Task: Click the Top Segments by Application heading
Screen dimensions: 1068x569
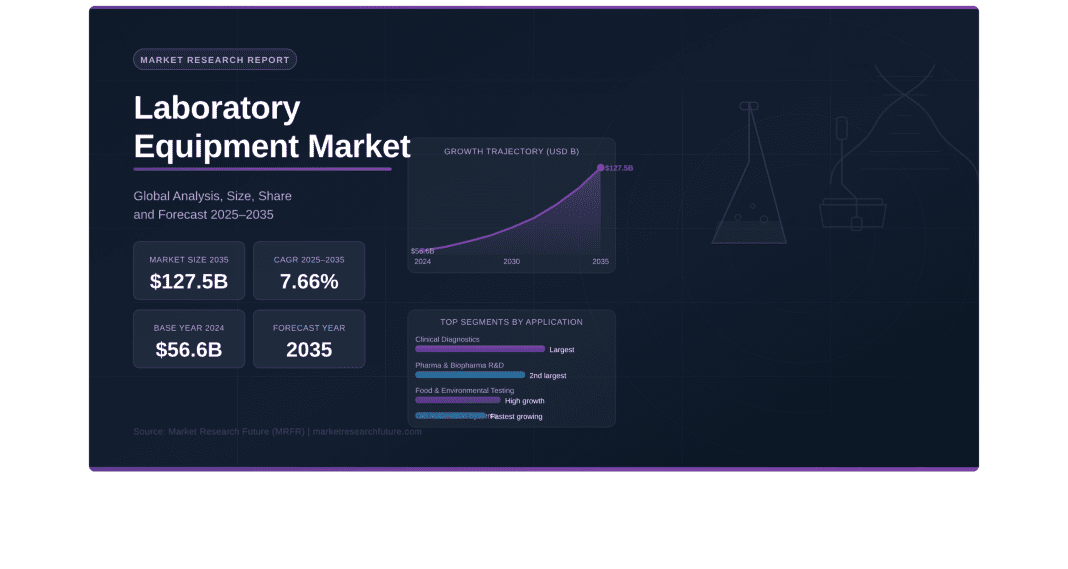Action: tap(511, 322)
